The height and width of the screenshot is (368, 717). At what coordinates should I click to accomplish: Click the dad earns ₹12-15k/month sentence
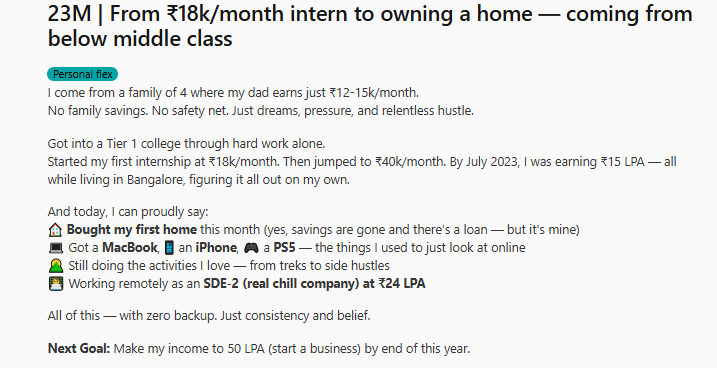tap(233, 93)
